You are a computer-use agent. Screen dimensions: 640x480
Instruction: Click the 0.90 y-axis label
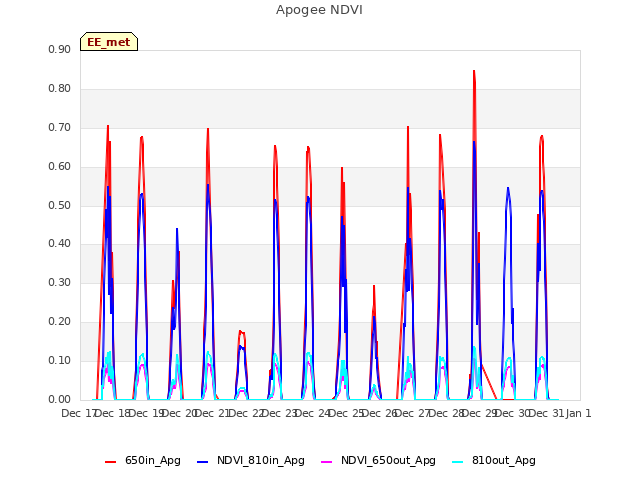click(60, 49)
